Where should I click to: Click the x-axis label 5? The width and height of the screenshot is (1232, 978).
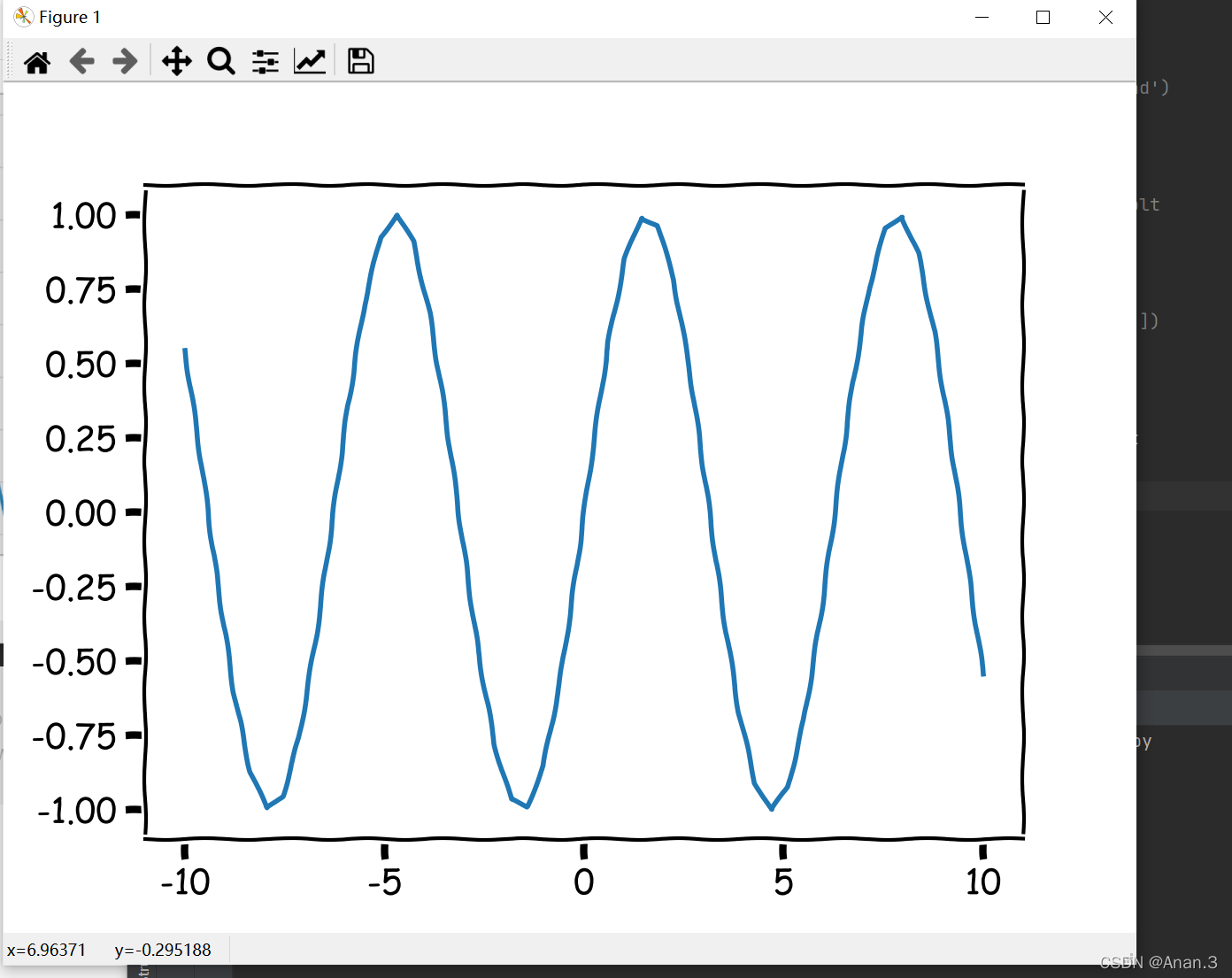click(x=783, y=882)
